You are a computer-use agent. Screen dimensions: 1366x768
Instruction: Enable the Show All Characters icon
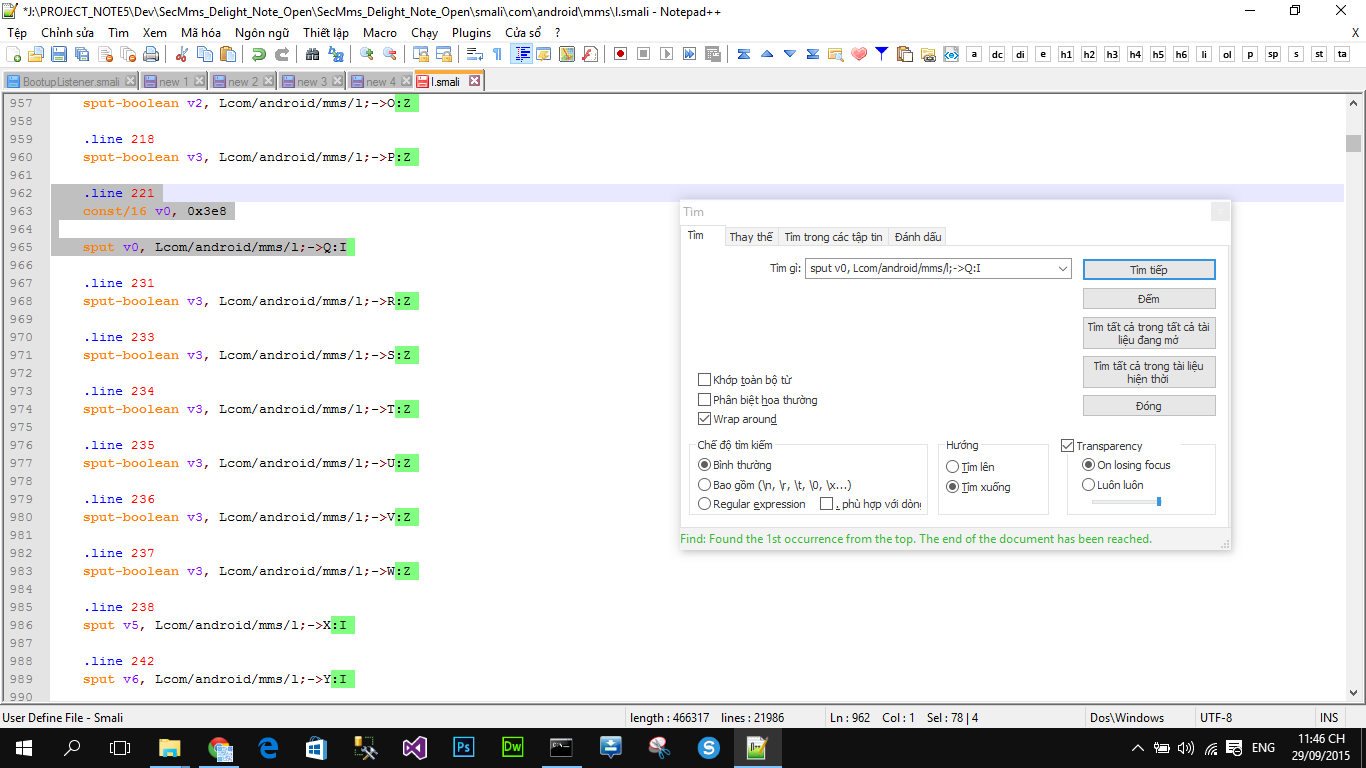(x=498, y=54)
